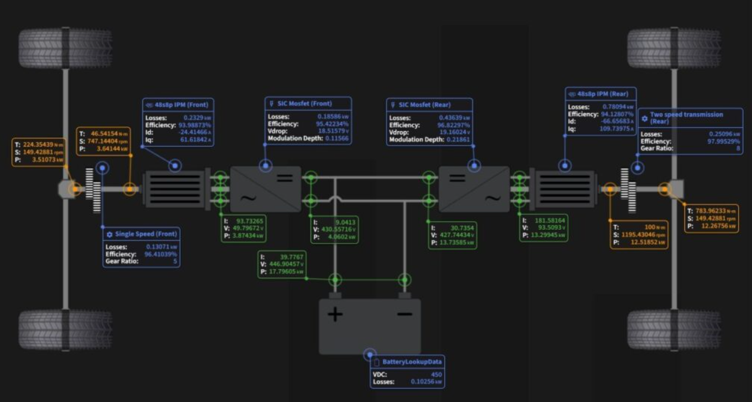Click the blue probe beneath the battery
Viewport: 752px width, 402px height.
pyautogui.click(x=369, y=355)
